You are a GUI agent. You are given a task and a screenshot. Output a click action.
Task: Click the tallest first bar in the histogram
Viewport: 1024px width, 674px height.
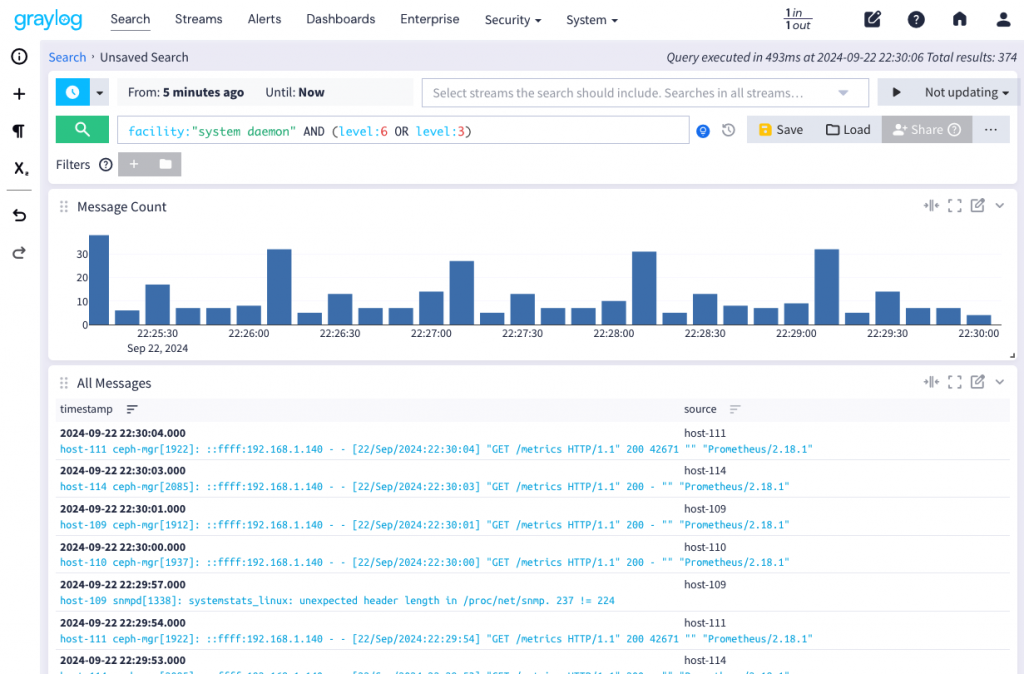click(99, 280)
